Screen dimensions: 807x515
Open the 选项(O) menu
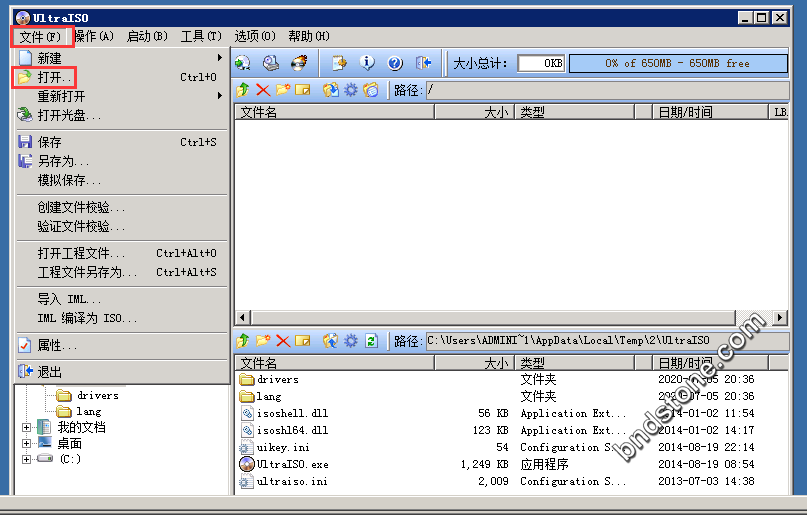[x=255, y=36]
